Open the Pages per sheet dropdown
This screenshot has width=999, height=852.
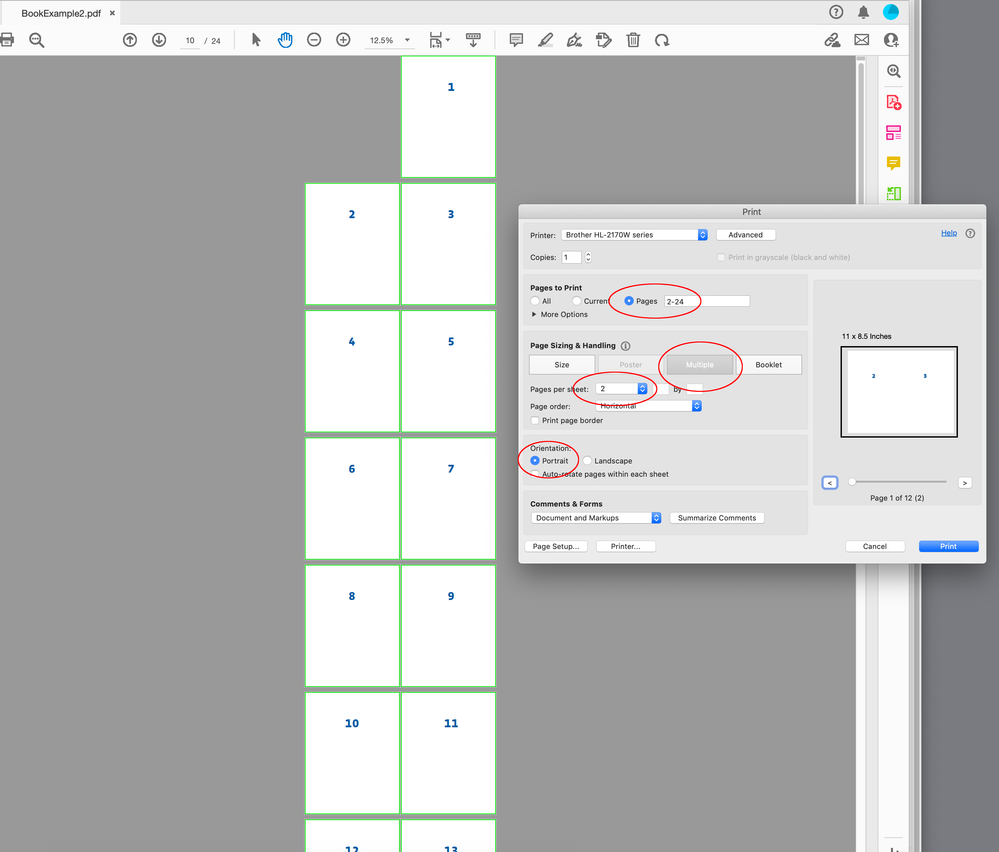pyautogui.click(x=625, y=388)
